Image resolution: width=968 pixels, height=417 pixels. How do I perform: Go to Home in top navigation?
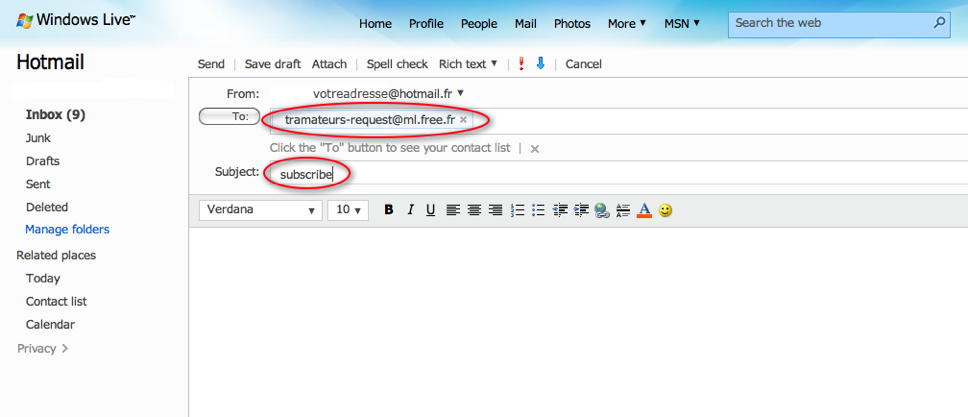375,23
